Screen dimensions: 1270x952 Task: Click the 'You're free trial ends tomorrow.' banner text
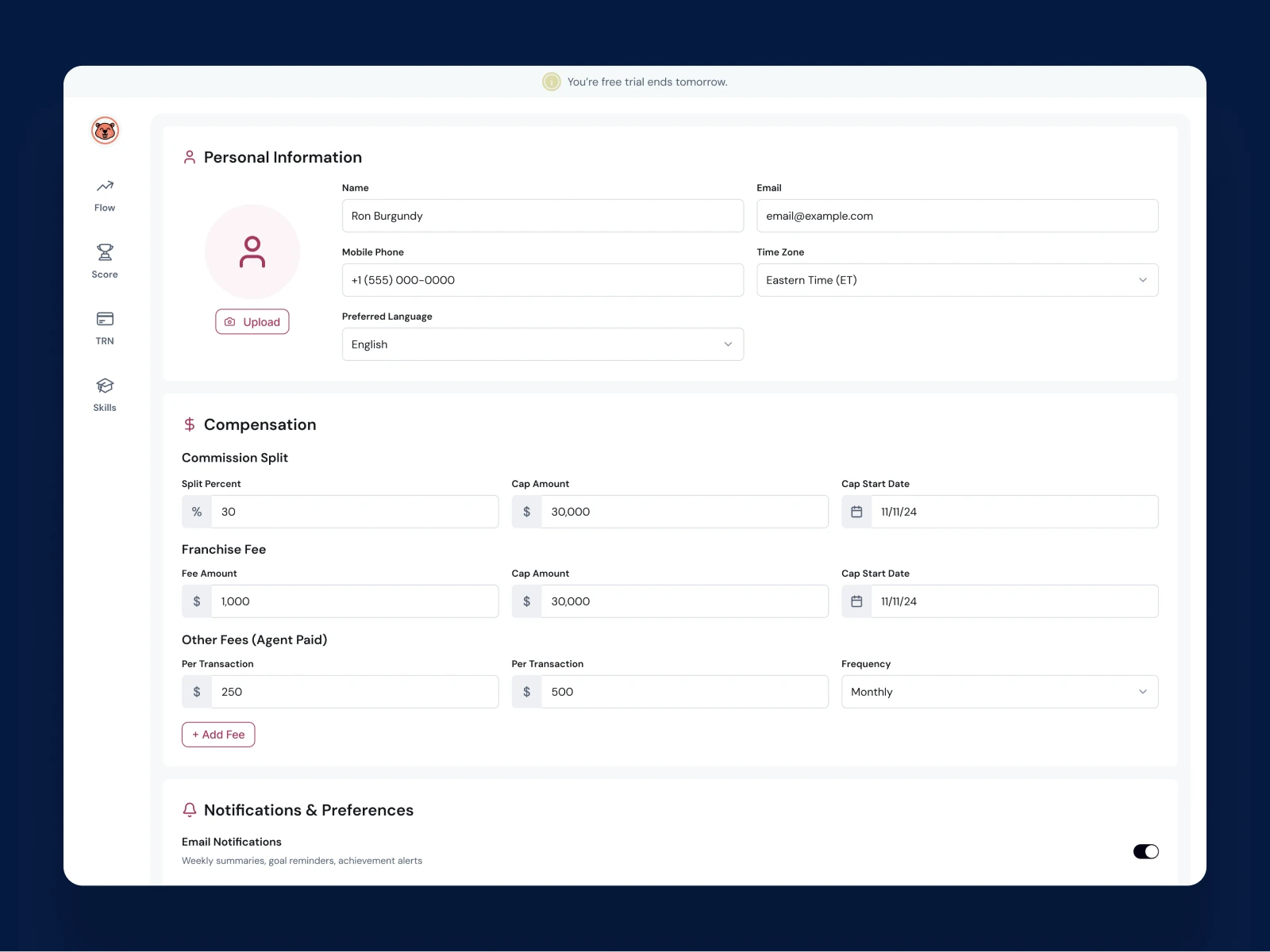point(648,82)
